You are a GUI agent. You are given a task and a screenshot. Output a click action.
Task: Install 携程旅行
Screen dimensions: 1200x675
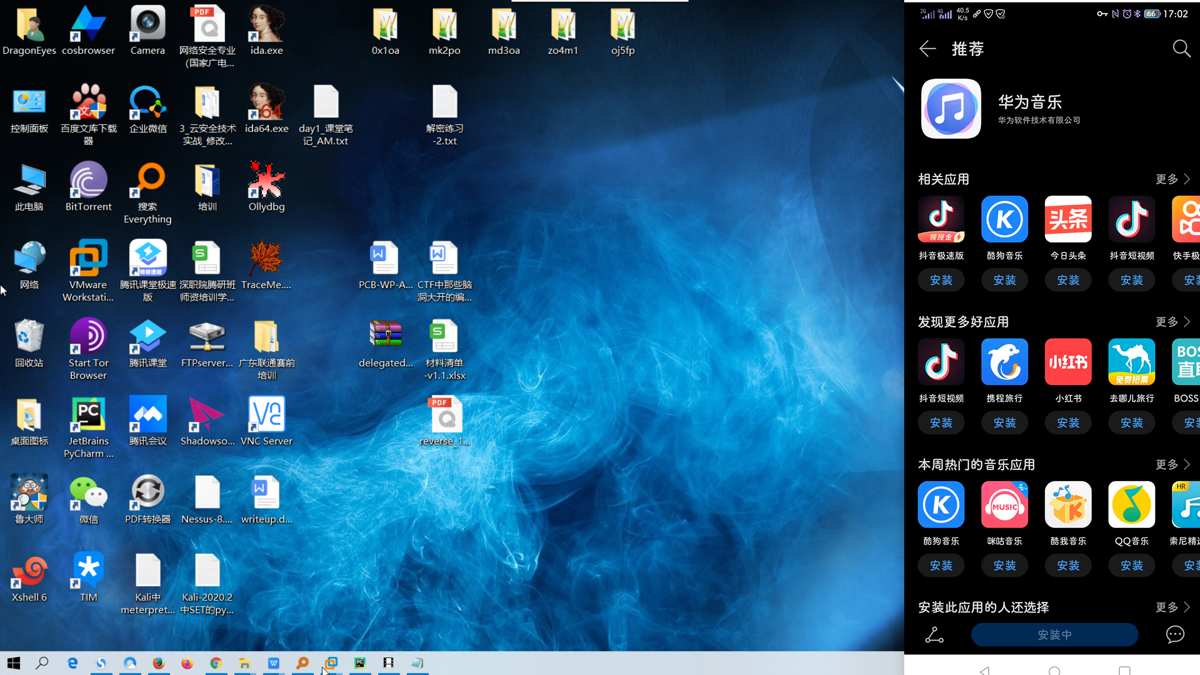tap(1005, 423)
